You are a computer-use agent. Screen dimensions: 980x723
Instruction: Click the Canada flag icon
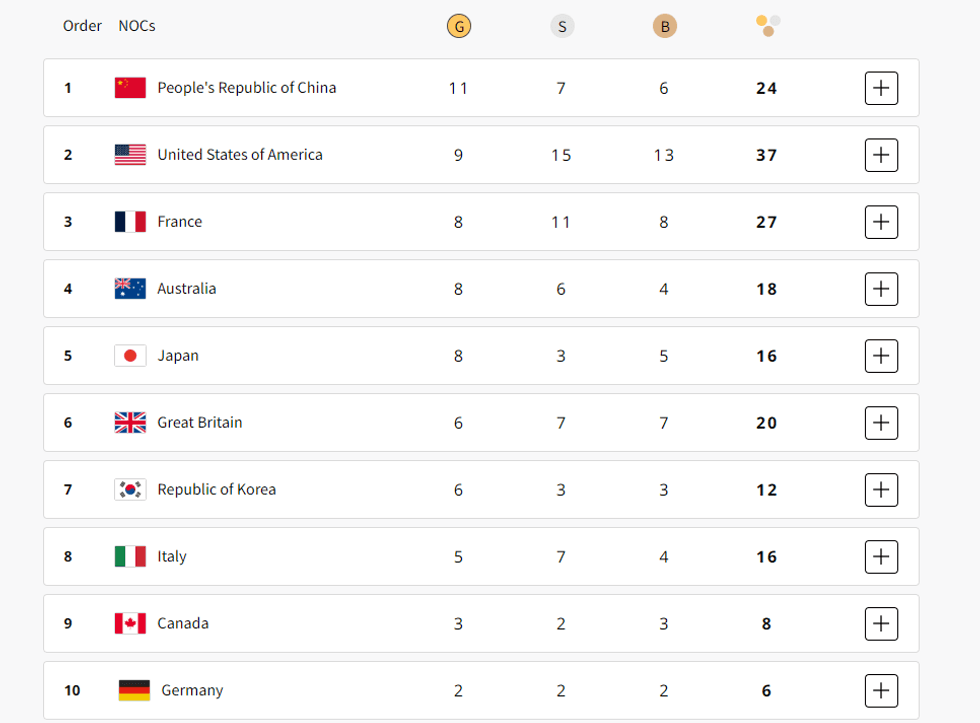click(130, 624)
